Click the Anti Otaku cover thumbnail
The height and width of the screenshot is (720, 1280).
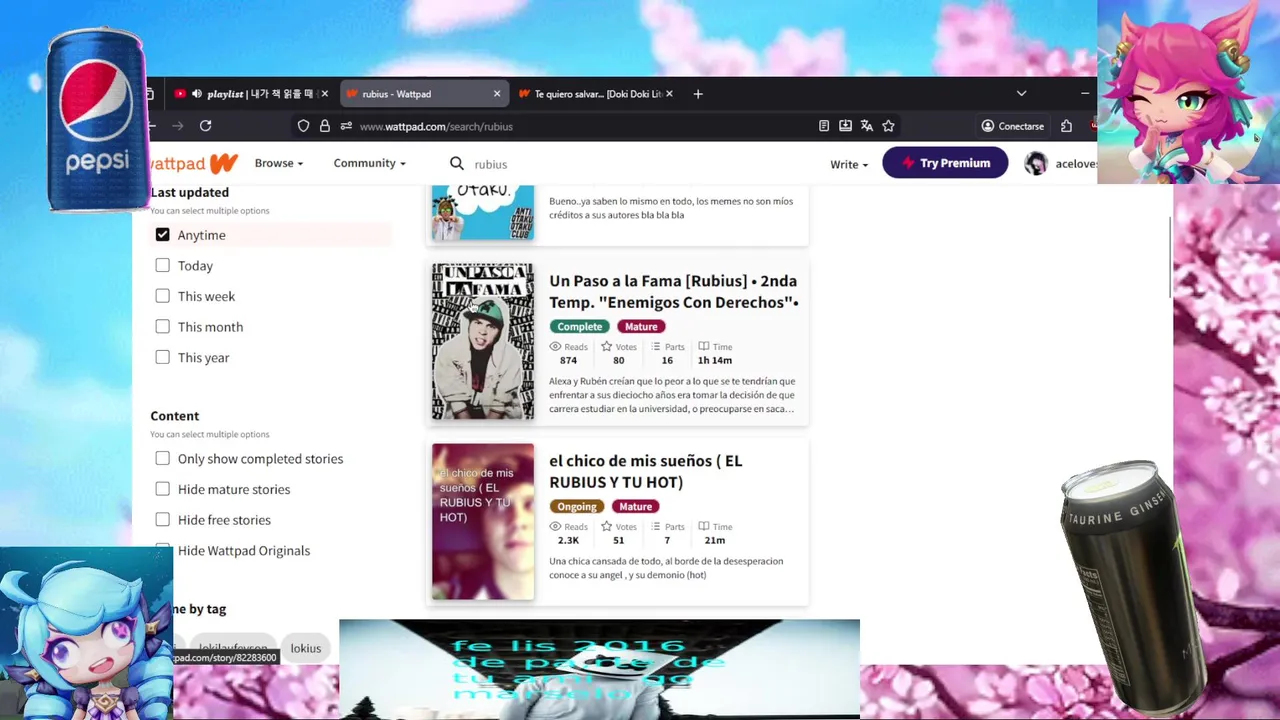pyautogui.click(x=483, y=212)
